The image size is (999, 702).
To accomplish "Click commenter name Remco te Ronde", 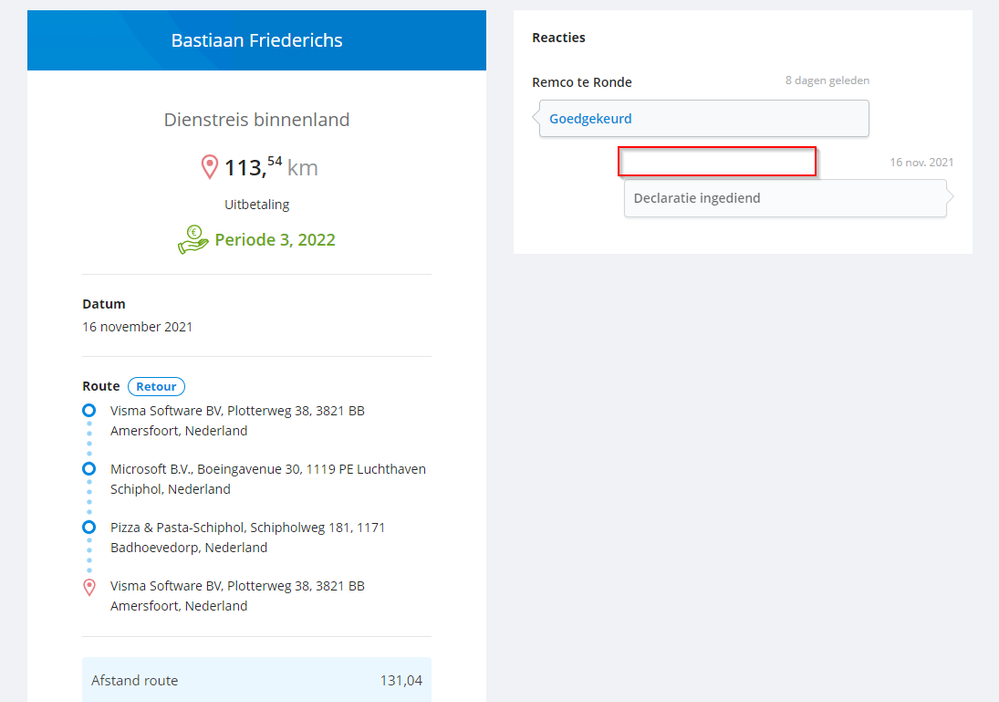I will 582,82.
